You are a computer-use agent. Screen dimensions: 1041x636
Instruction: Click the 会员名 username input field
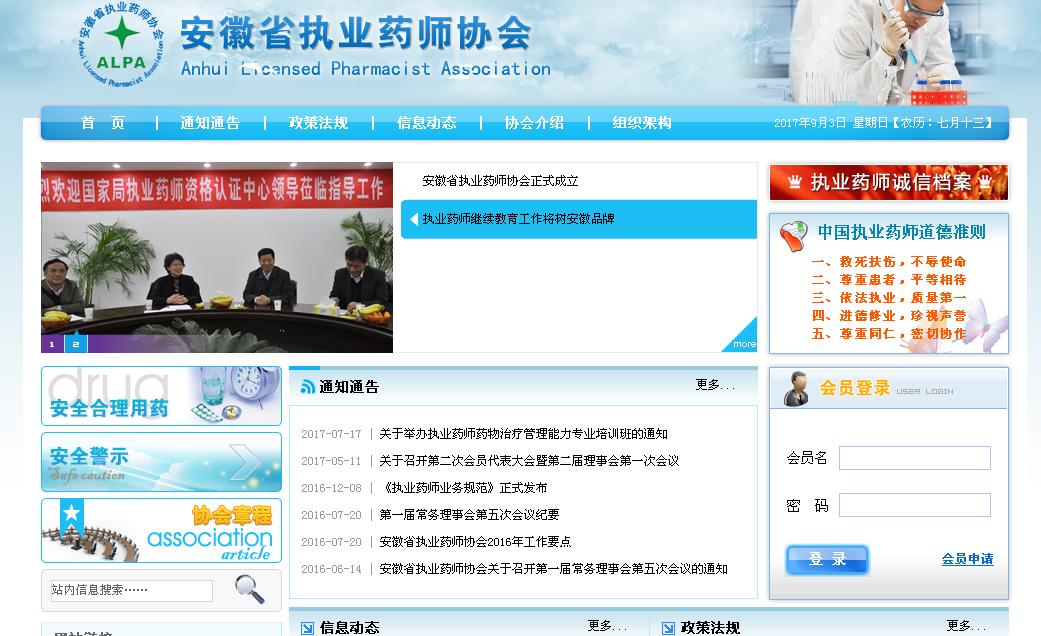[x=914, y=458]
